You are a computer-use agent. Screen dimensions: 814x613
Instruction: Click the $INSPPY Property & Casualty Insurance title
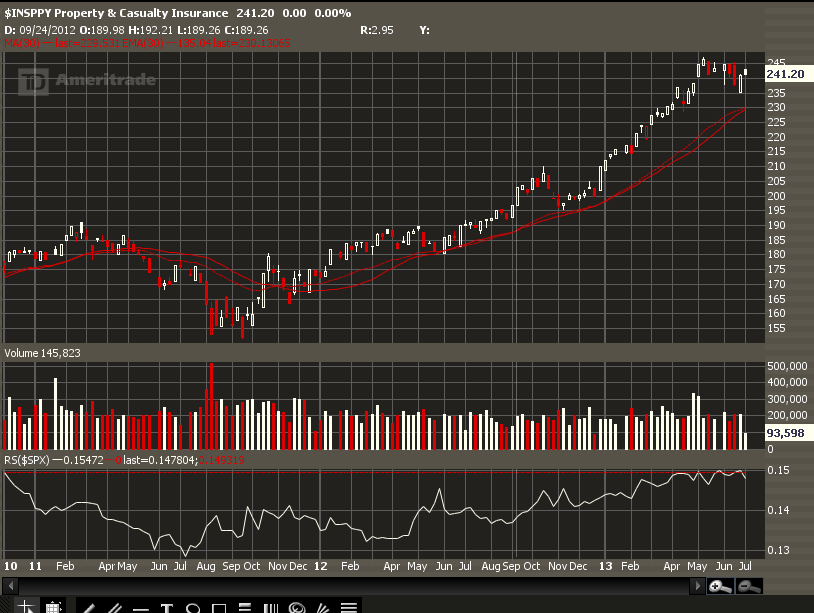tap(116, 13)
